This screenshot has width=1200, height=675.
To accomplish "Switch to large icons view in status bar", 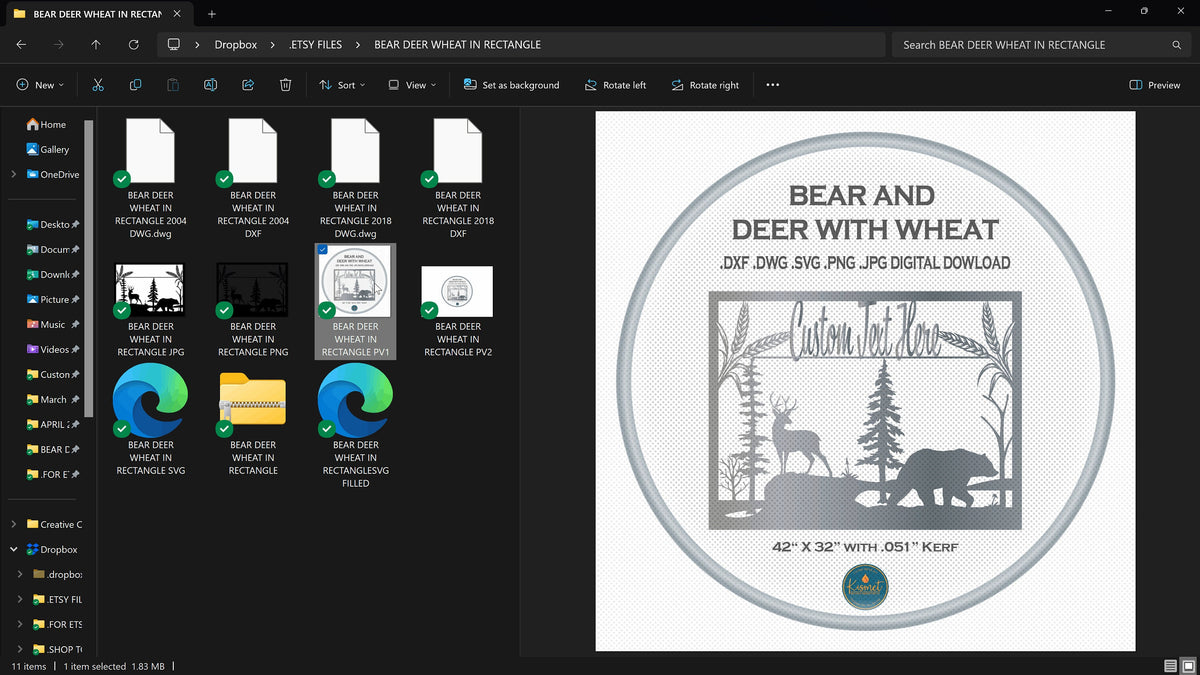I will click(x=1187, y=666).
